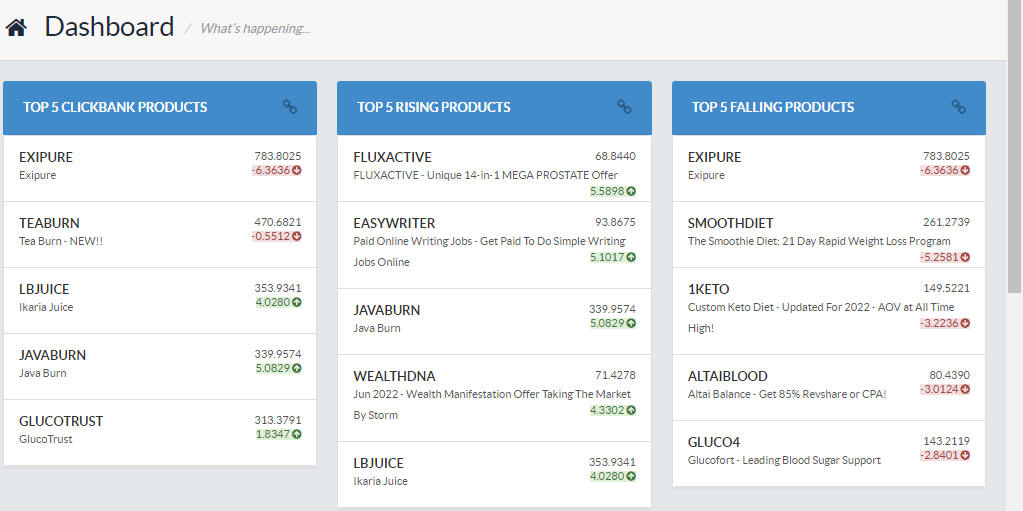Click down arrow next to -6.3636 in ClickBank panel
Image resolution: width=1023 pixels, height=511 pixels.
coord(297,170)
